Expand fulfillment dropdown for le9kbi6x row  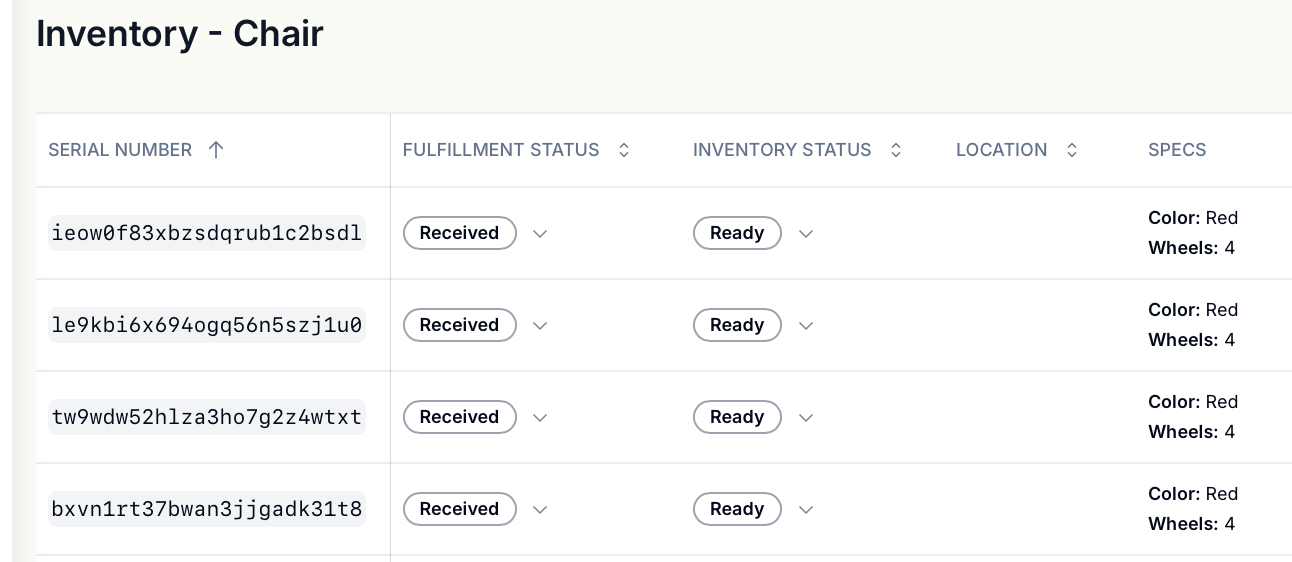click(540, 325)
